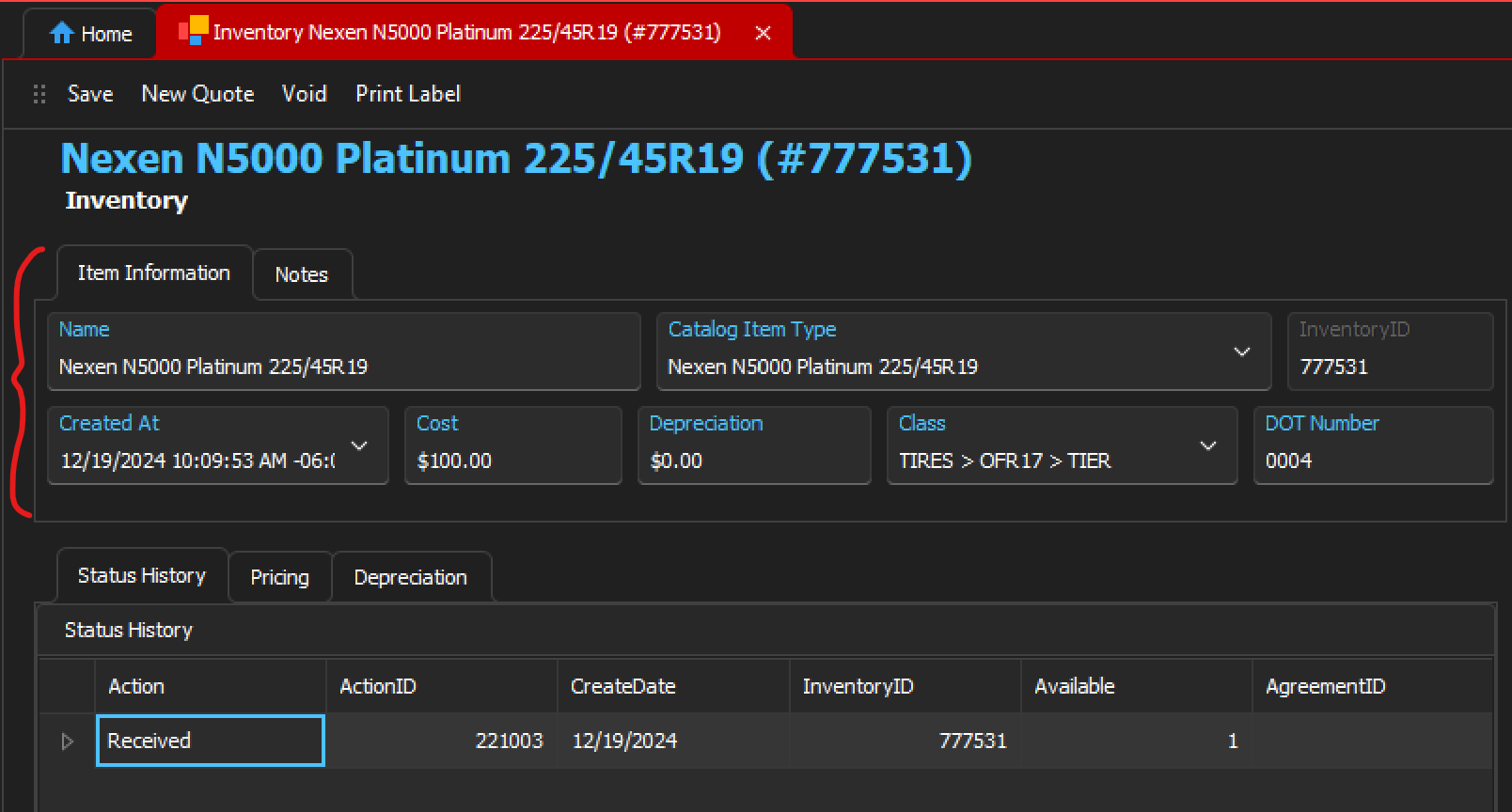Click the Home icon in the tab bar
This screenshot has width=1512, height=812.
click(x=62, y=34)
